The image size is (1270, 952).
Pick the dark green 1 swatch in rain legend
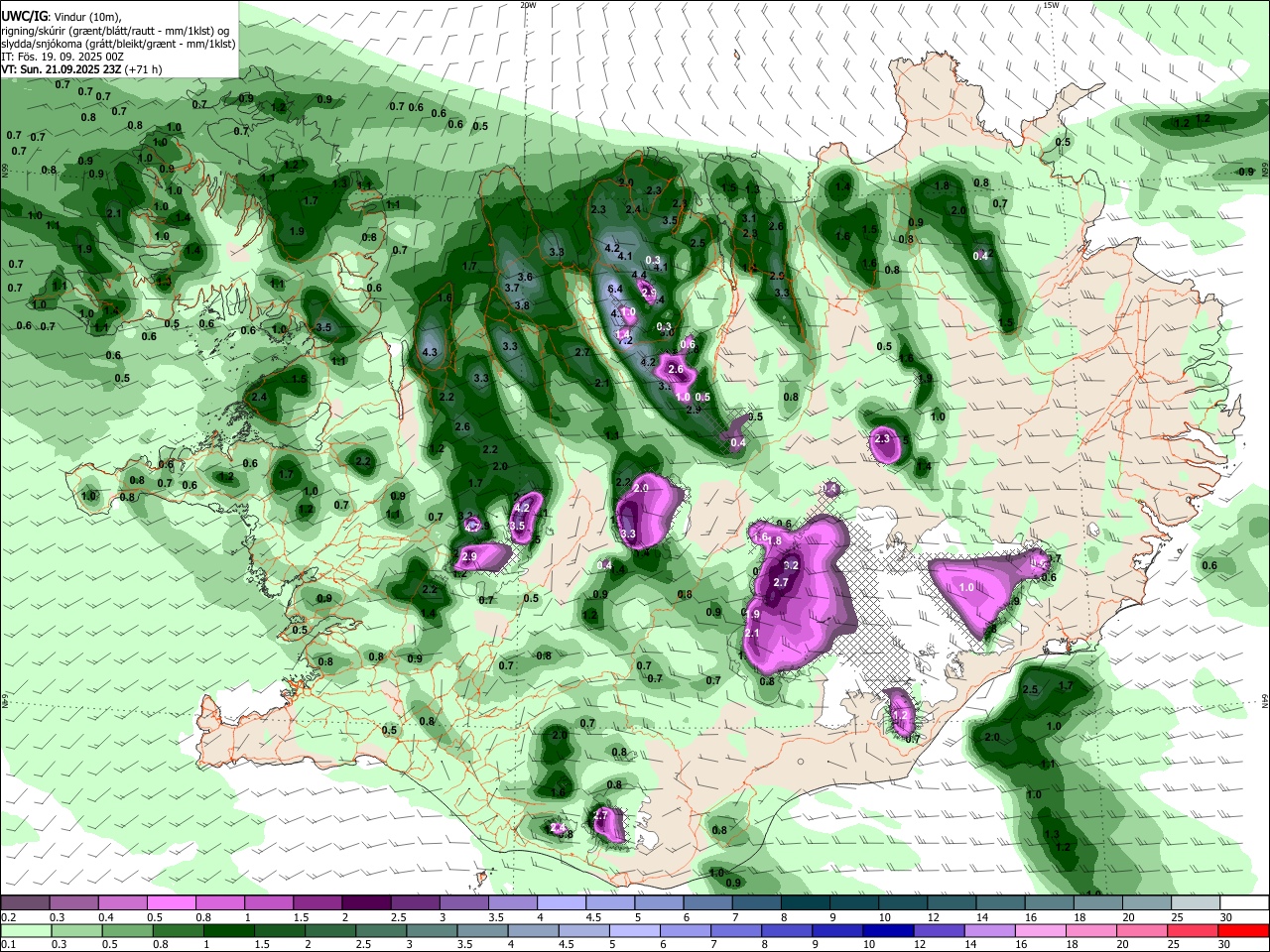click(228, 930)
